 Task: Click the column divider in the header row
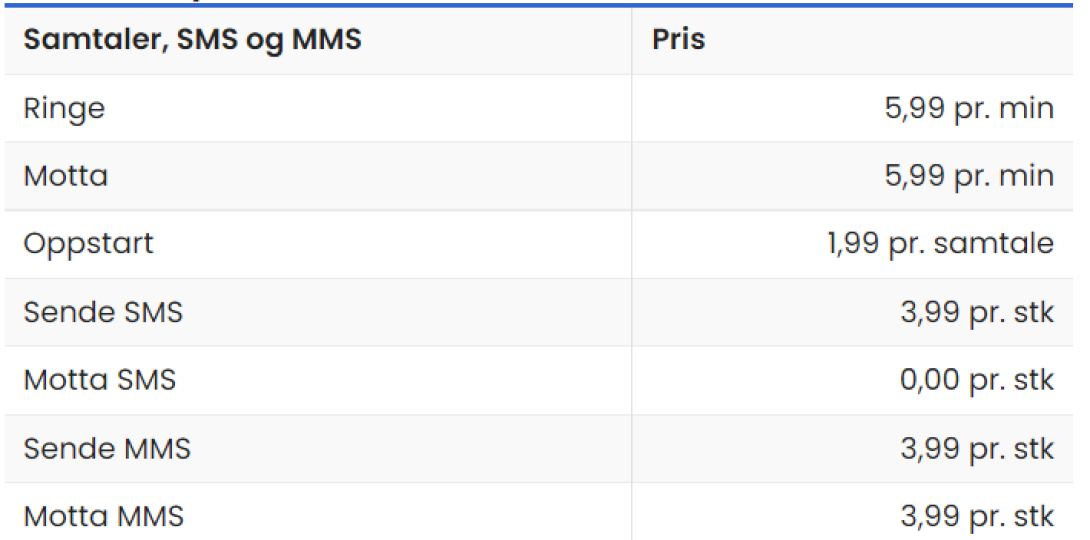(631, 40)
